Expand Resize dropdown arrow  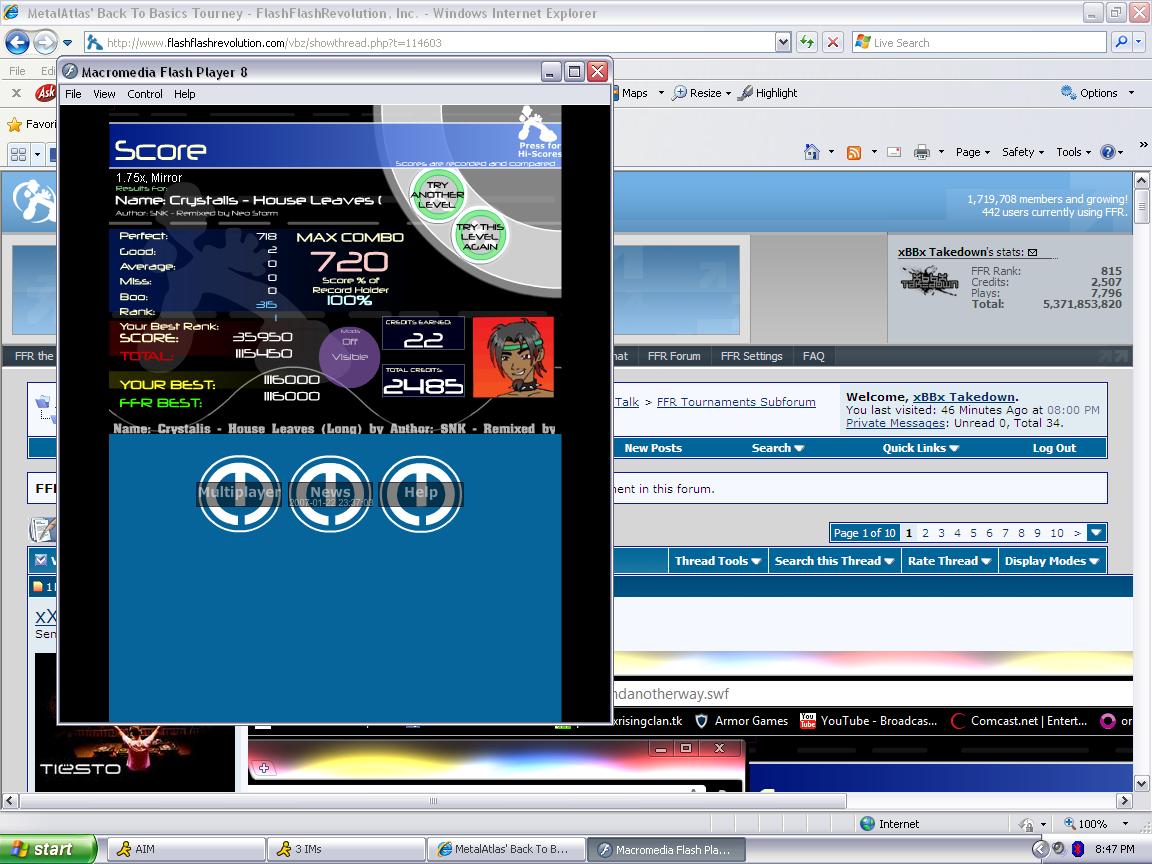coord(728,93)
